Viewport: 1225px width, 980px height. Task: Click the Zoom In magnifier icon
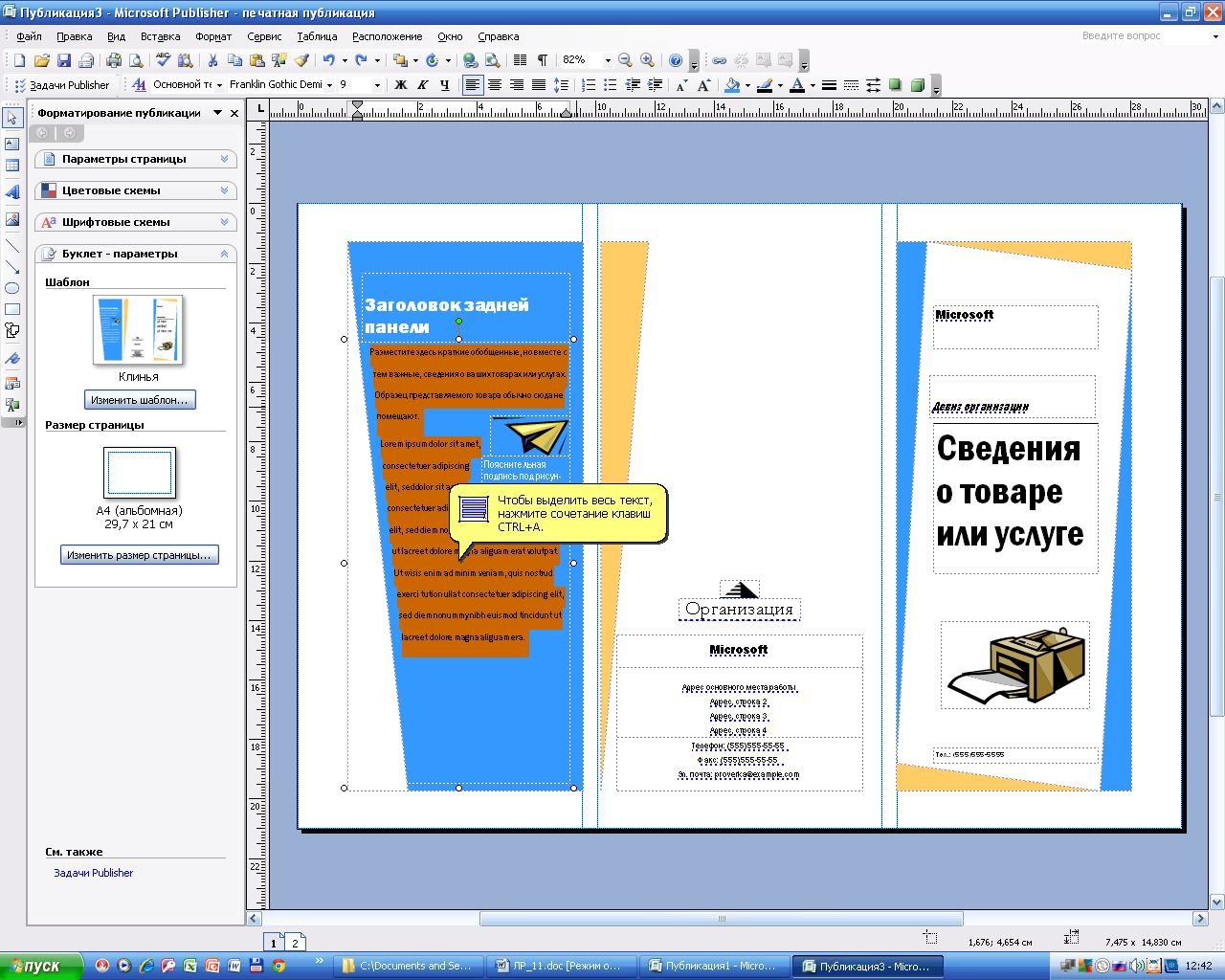click(647, 60)
